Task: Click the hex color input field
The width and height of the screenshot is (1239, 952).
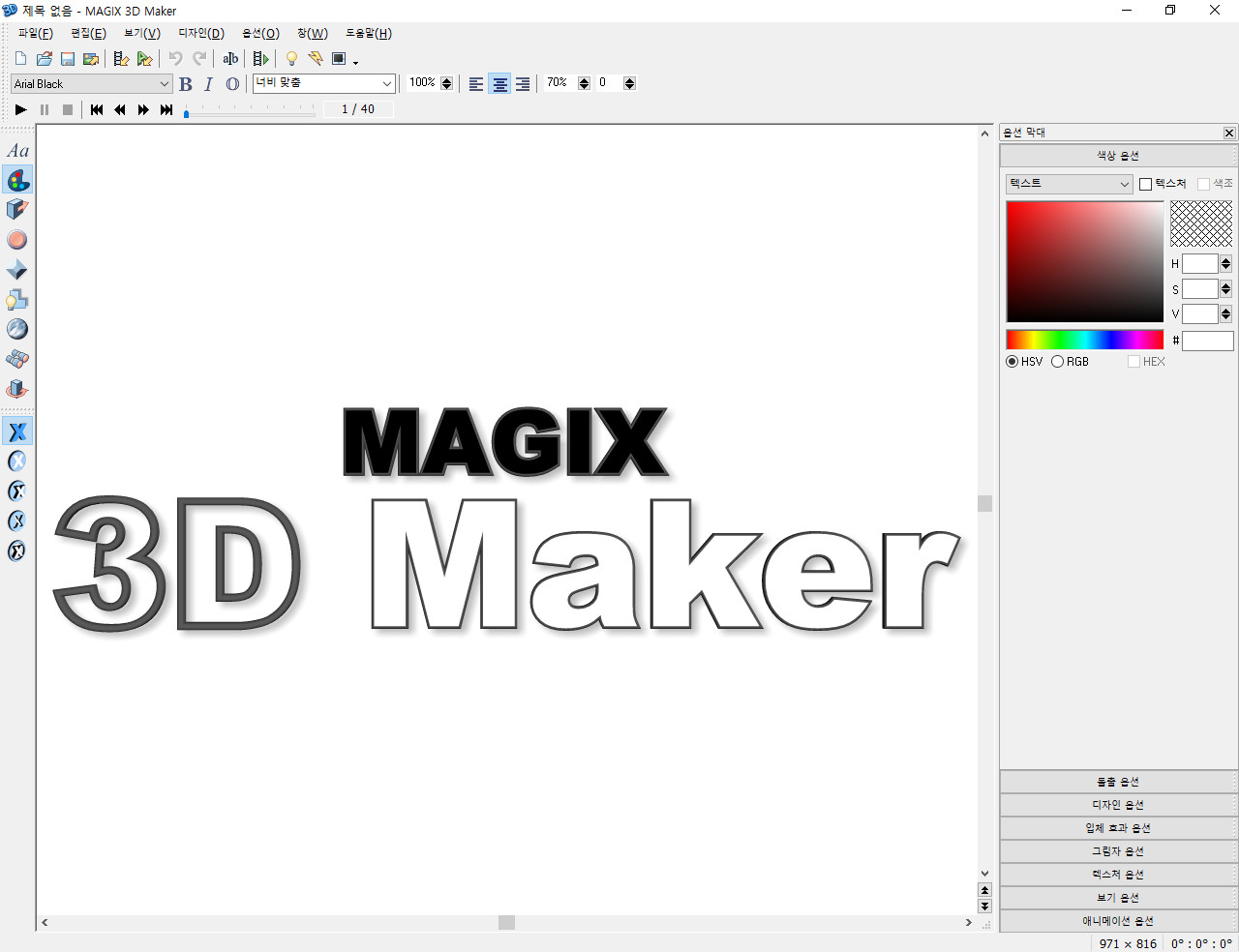Action: click(1208, 341)
